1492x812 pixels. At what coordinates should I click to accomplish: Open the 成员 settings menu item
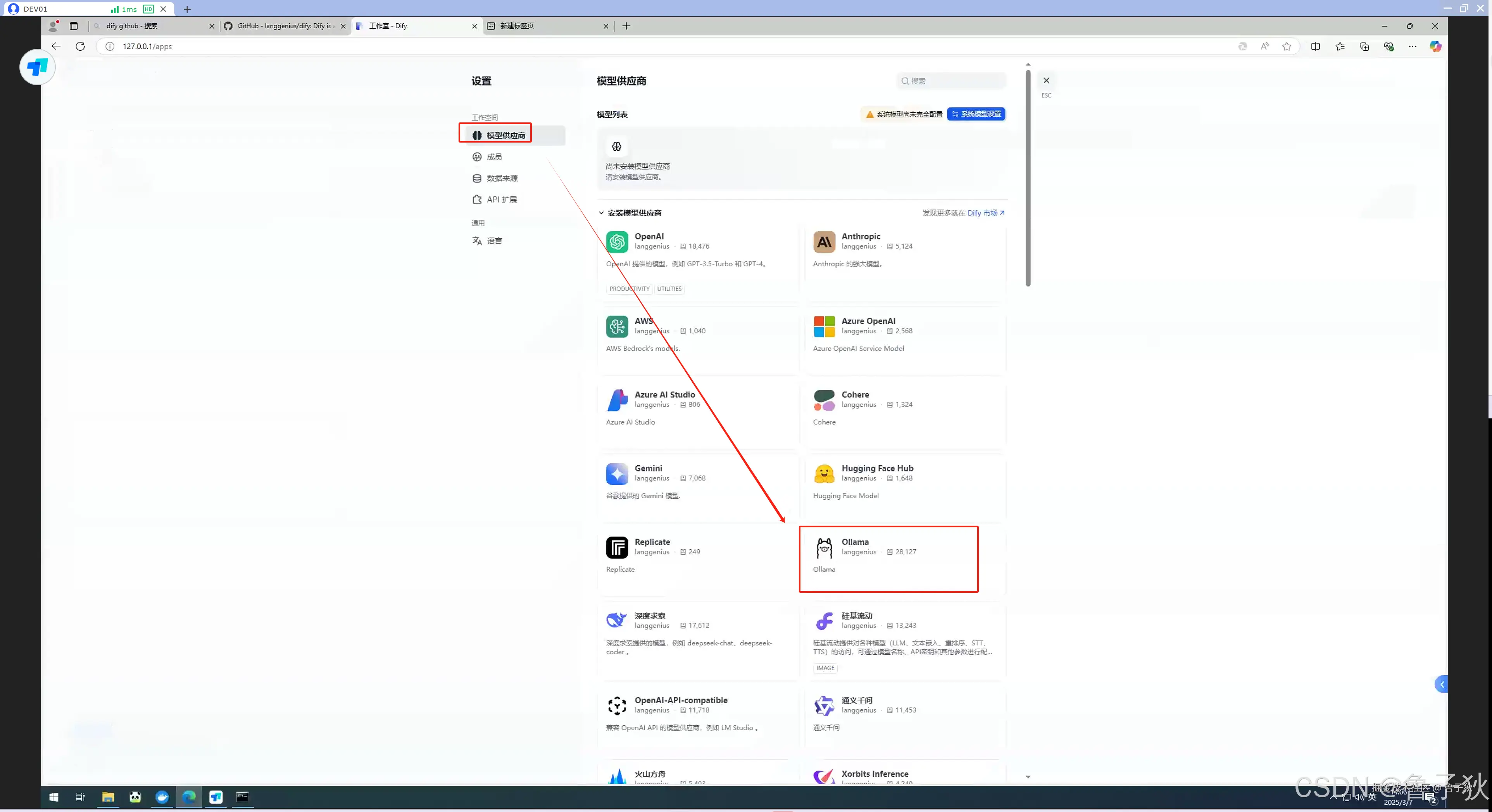[494, 157]
